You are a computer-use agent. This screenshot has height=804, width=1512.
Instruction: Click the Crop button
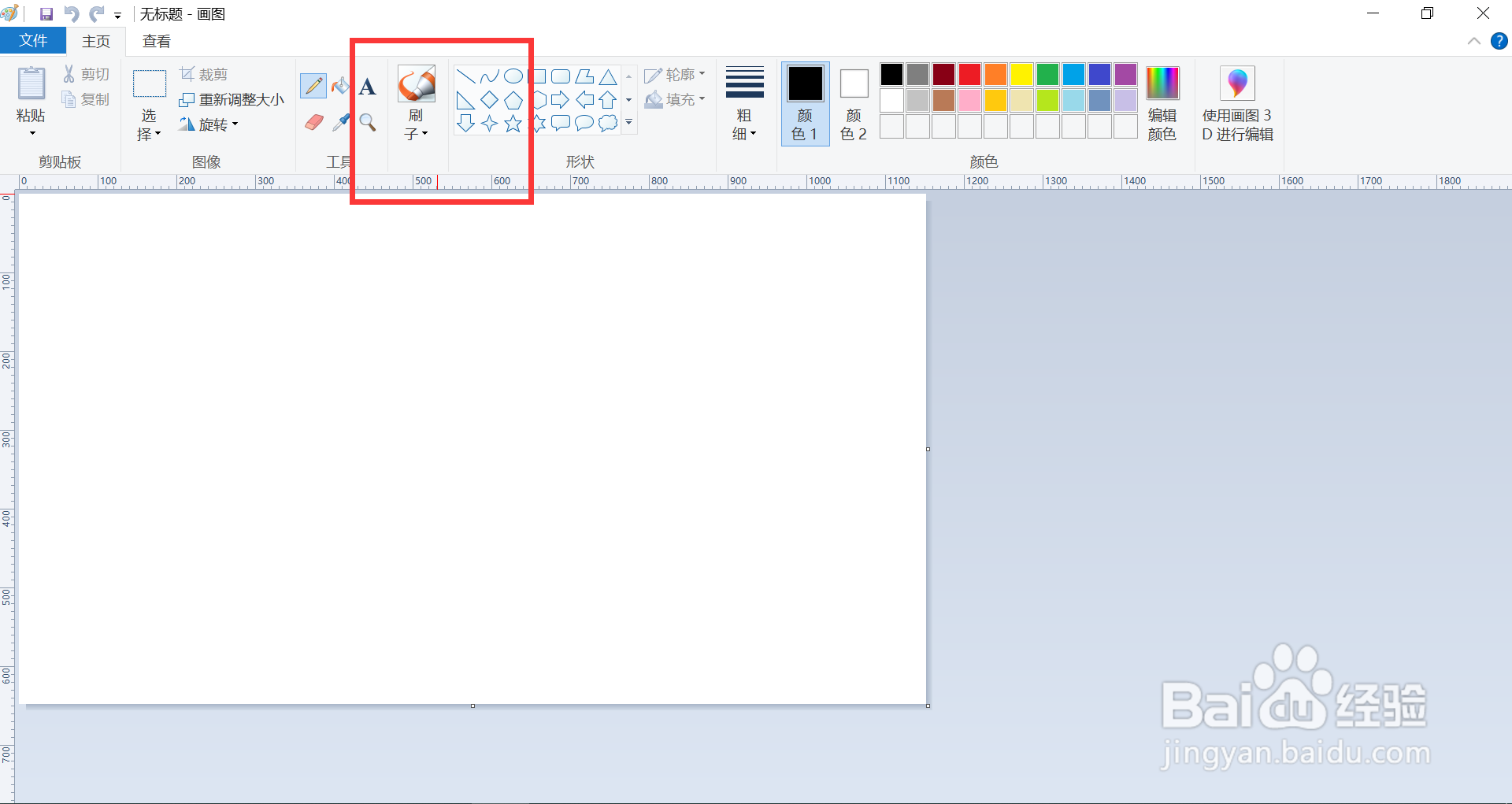203,74
